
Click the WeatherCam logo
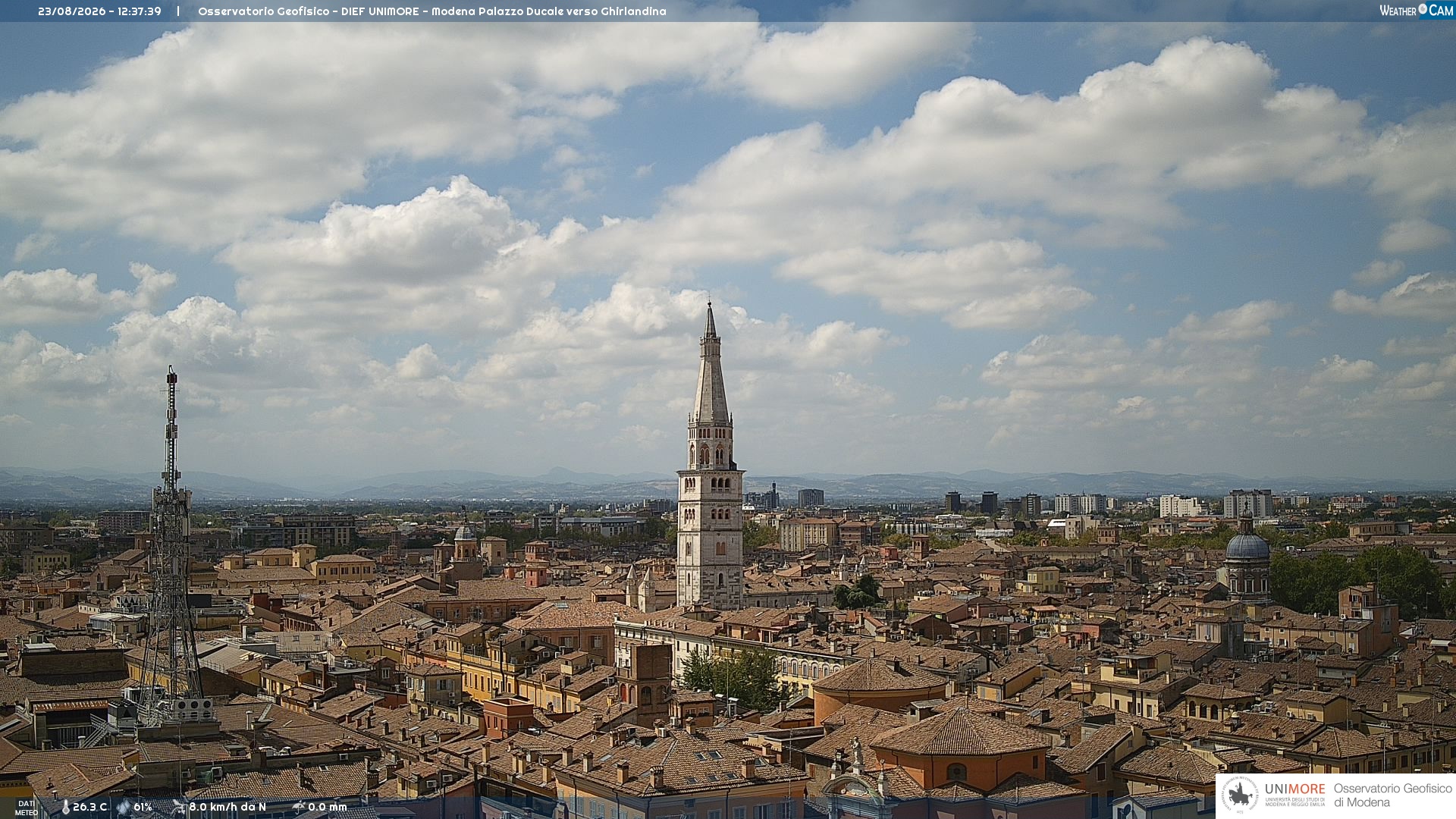(1417, 10)
